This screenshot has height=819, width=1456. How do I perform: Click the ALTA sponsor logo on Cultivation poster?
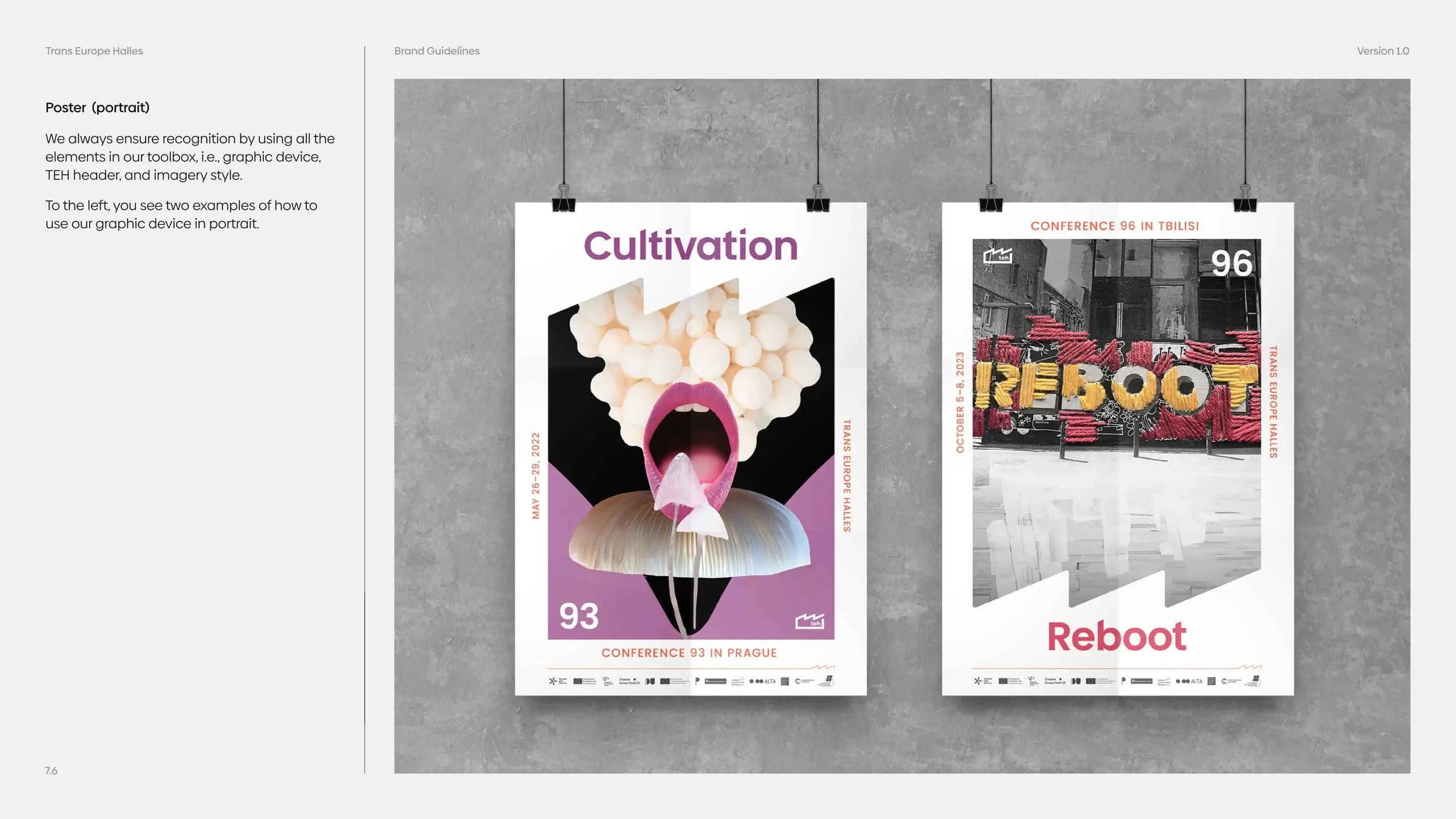coord(763,681)
